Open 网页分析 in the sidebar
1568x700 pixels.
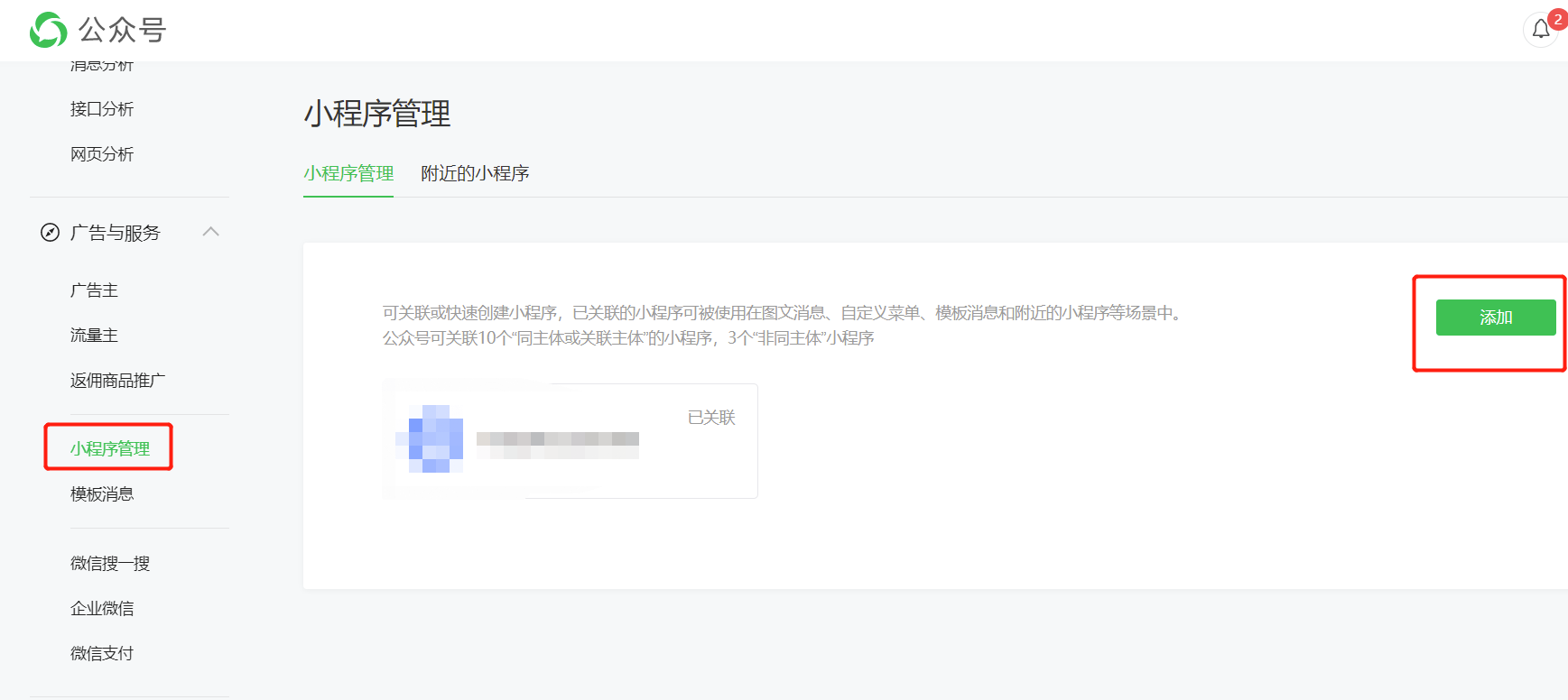pyautogui.click(x=102, y=154)
